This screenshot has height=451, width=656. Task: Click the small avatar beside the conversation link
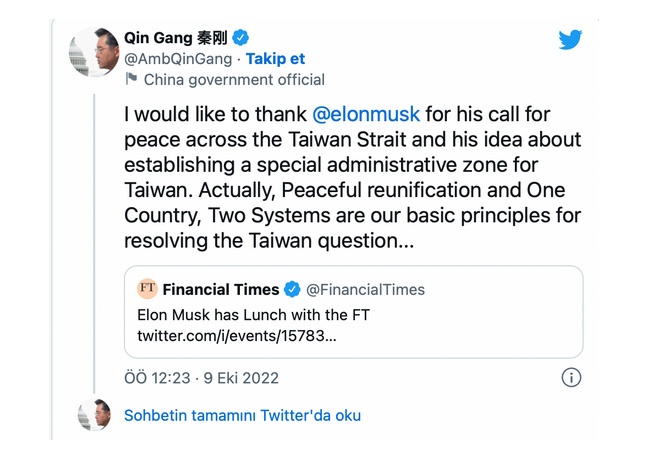pyautogui.click(x=96, y=414)
